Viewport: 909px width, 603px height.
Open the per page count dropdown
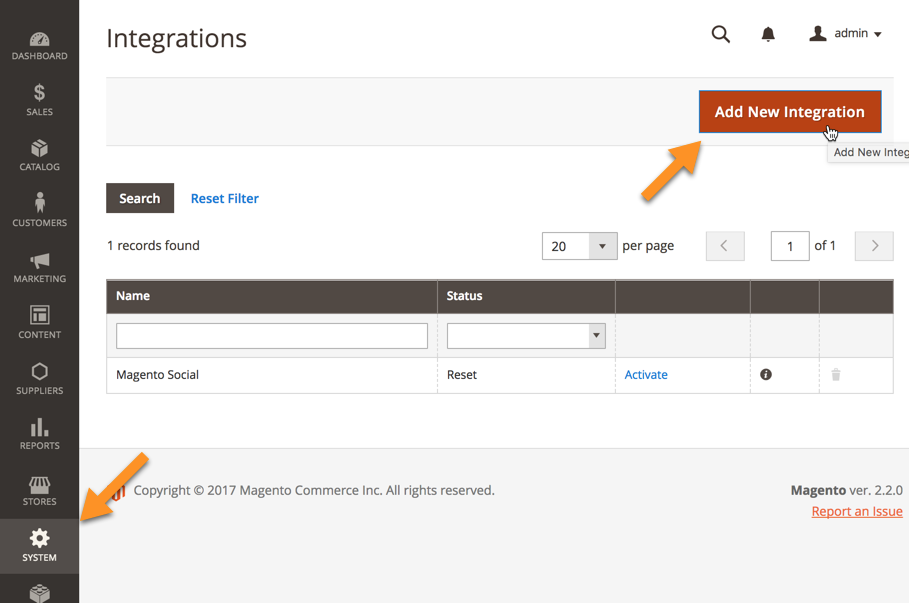coord(579,245)
